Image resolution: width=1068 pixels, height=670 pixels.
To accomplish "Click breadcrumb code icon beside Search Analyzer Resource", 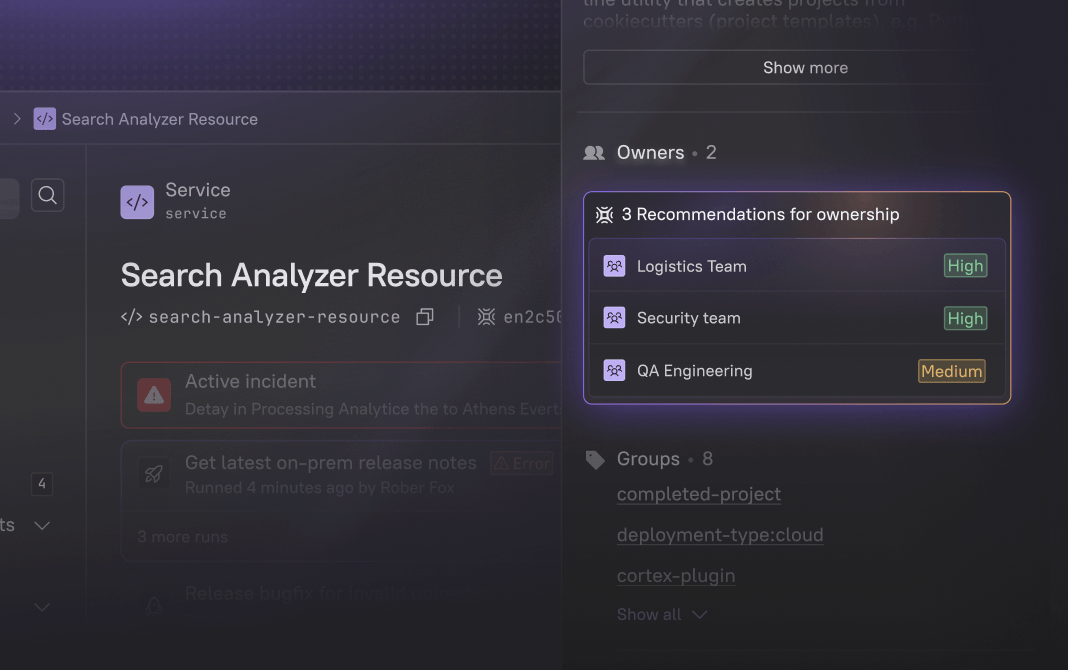I will [x=45, y=119].
